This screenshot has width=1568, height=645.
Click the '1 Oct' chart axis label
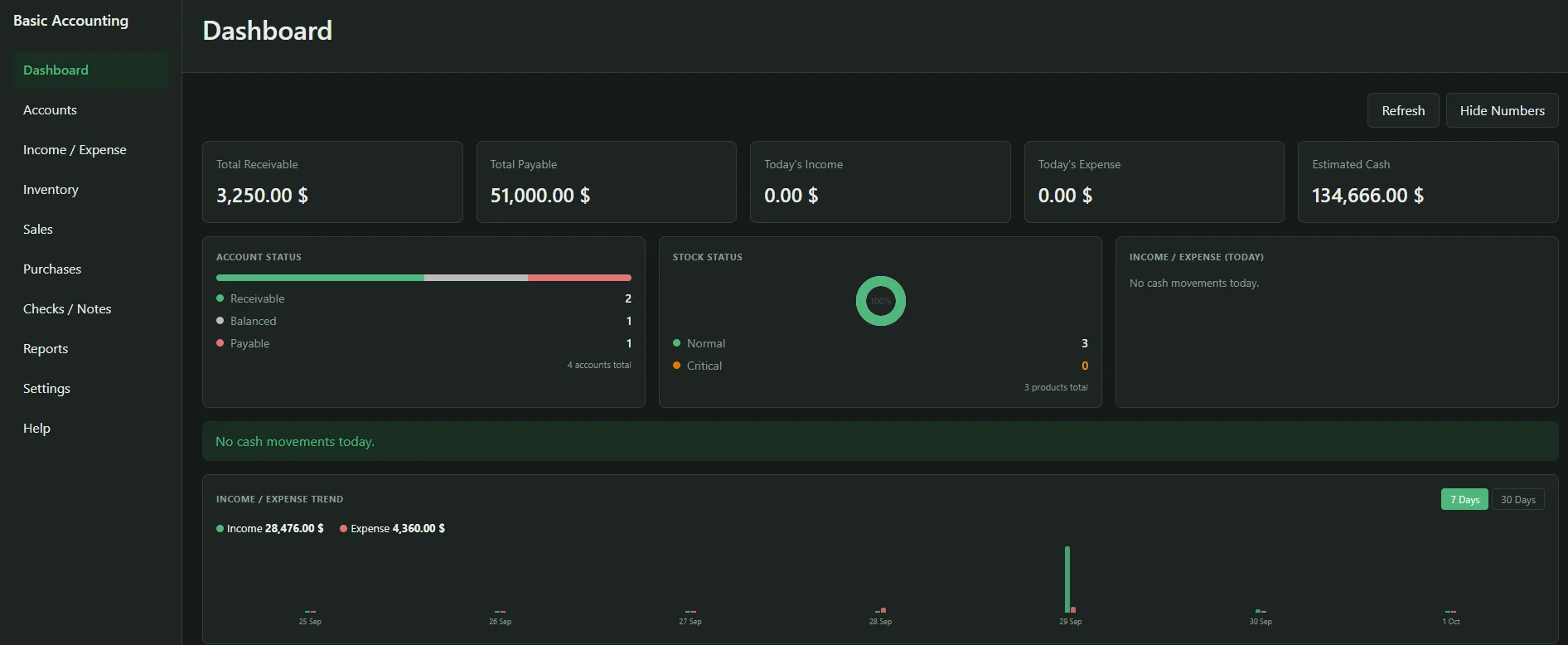click(1451, 622)
